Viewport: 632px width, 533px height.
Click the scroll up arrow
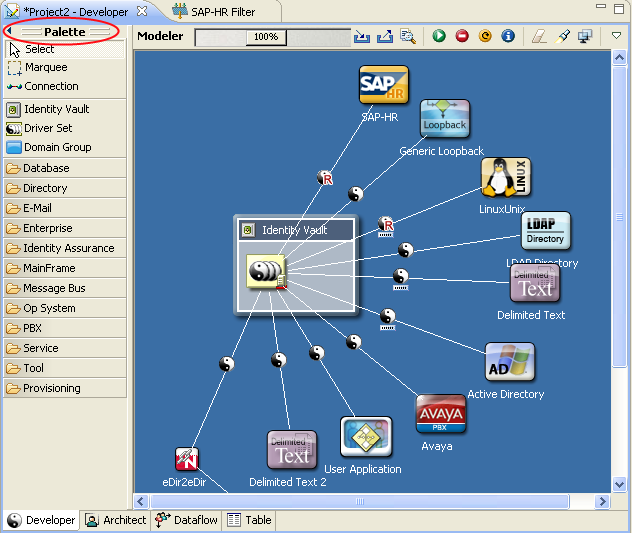click(x=620, y=58)
